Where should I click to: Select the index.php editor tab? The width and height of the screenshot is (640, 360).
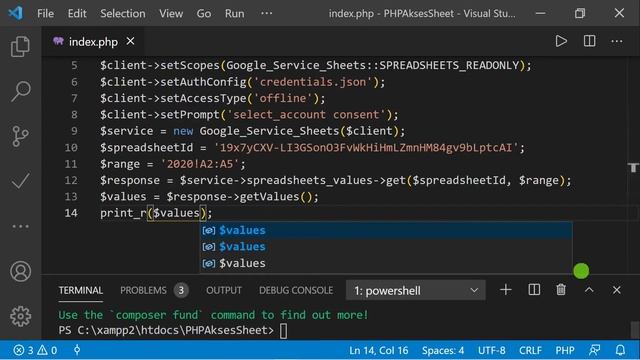93,42
